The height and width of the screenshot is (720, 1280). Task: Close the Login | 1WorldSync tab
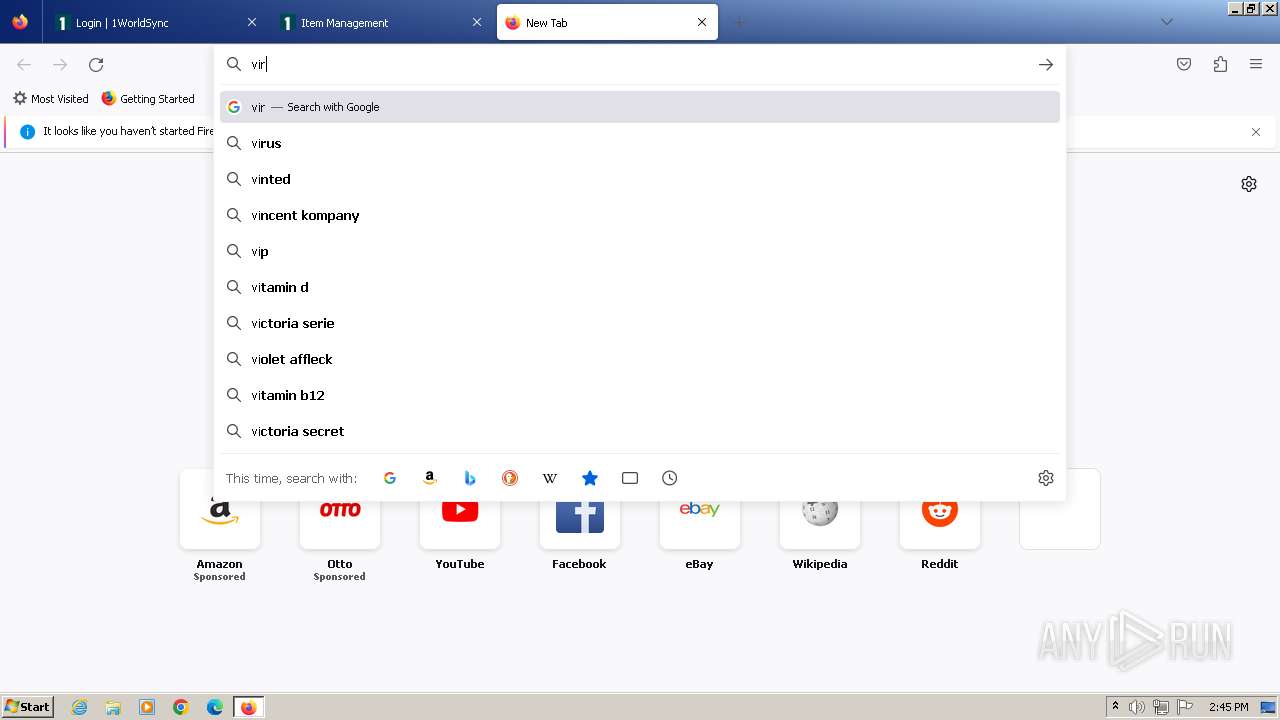coord(252,22)
